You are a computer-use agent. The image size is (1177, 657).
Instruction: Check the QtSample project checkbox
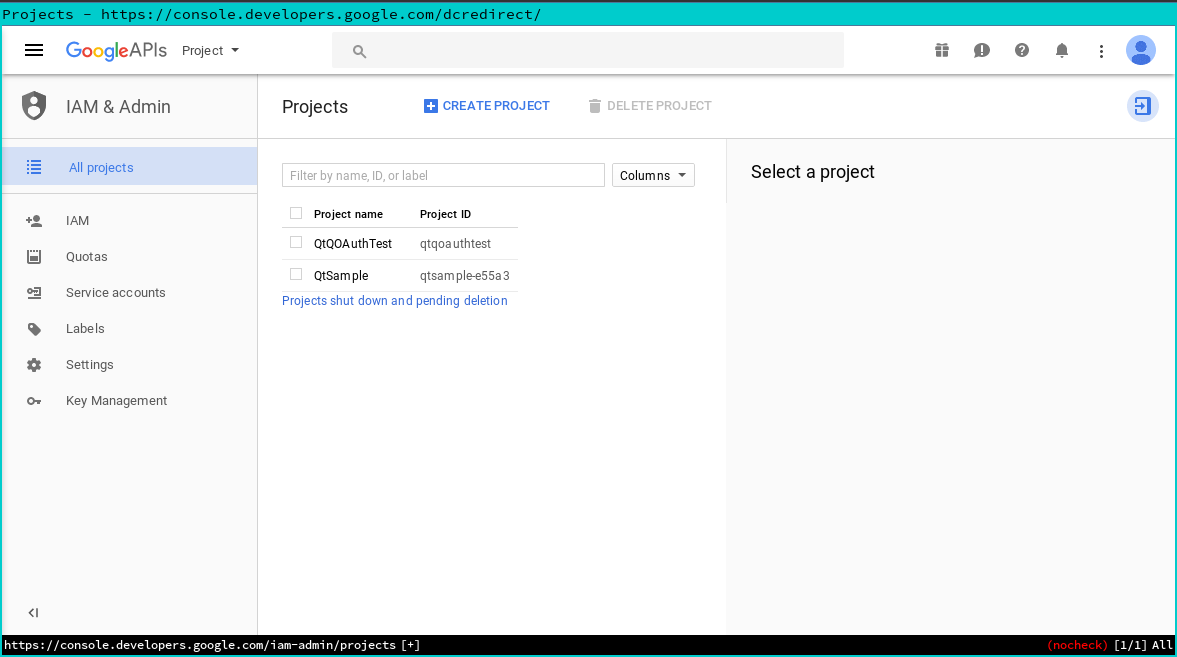[x=295, y=274]
